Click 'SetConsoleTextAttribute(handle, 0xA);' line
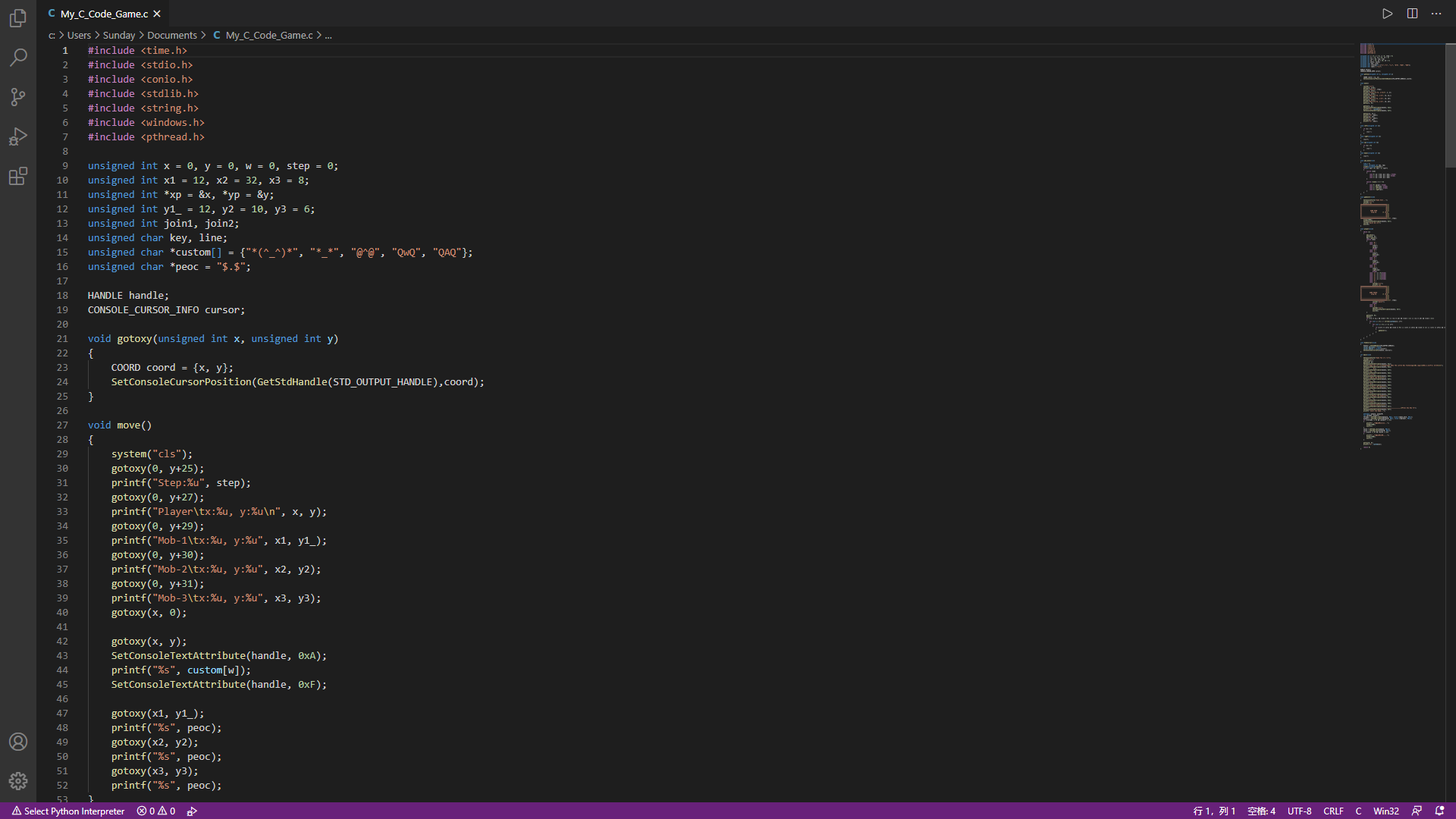This screenshot has width=1456, height=819. click(219, 656)
